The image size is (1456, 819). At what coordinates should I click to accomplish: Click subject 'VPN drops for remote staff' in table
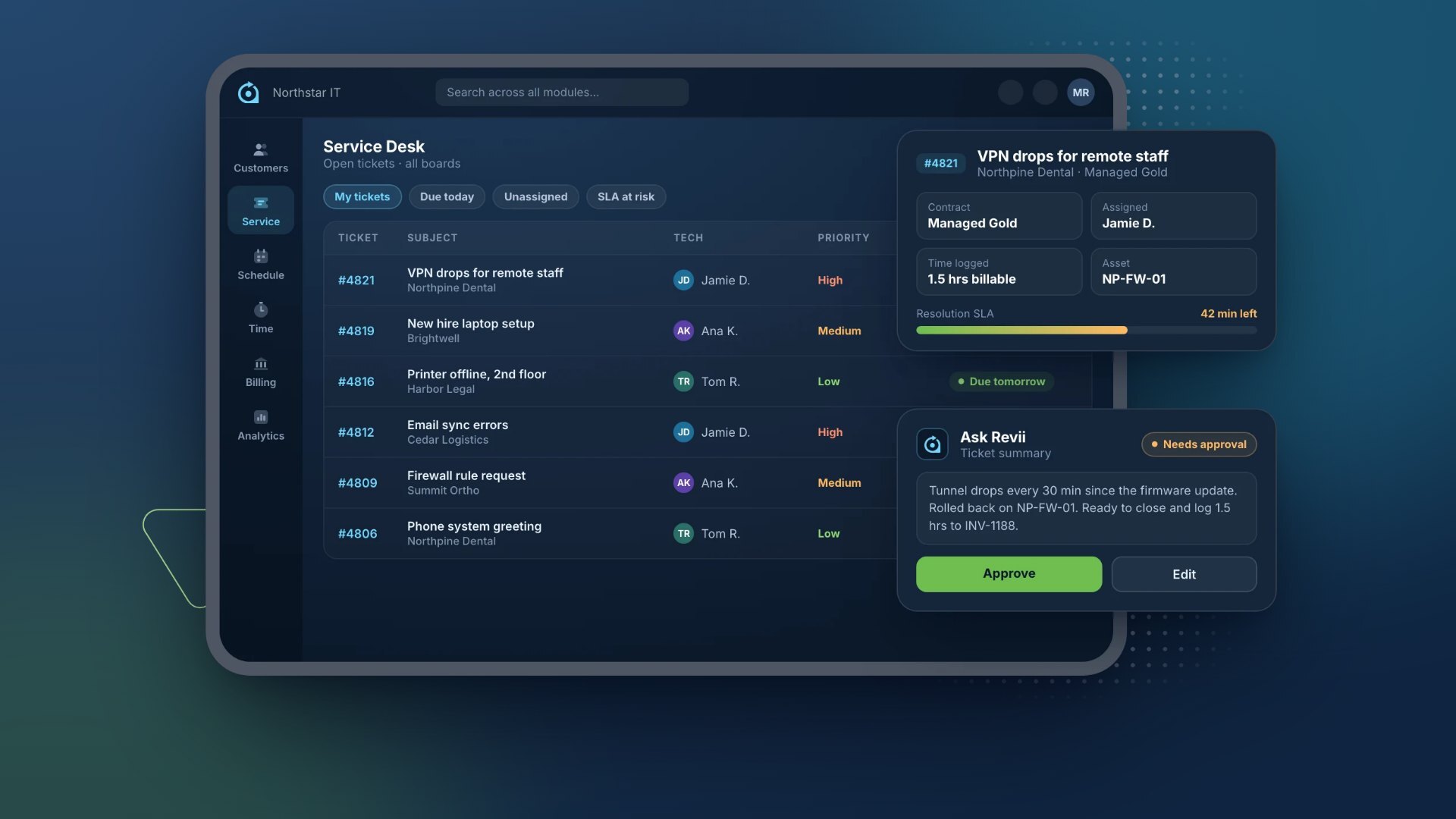point(485,273)
